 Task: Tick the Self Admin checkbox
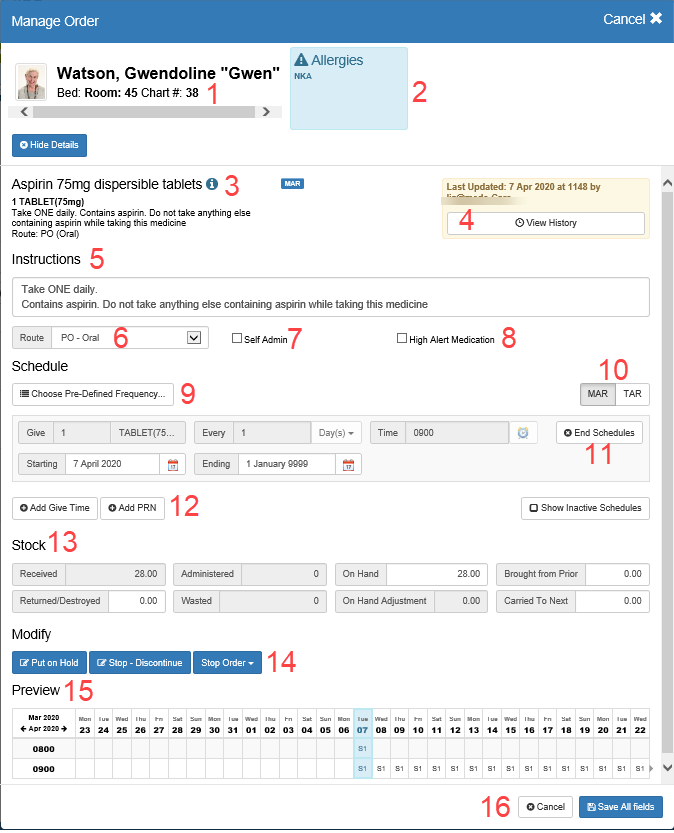(237, 339)
